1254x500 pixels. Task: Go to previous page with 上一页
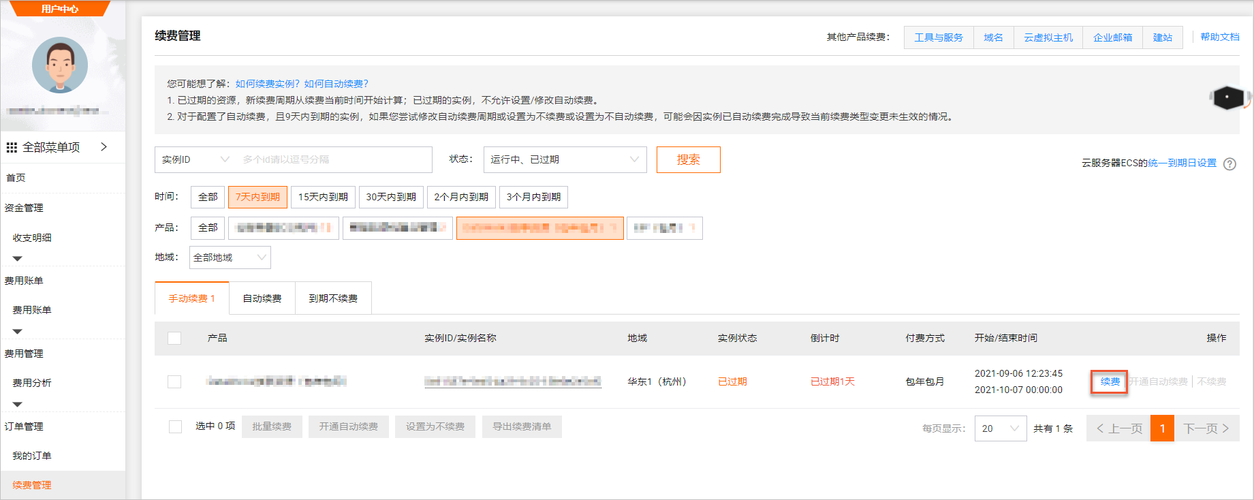[x=1118, y=428]
